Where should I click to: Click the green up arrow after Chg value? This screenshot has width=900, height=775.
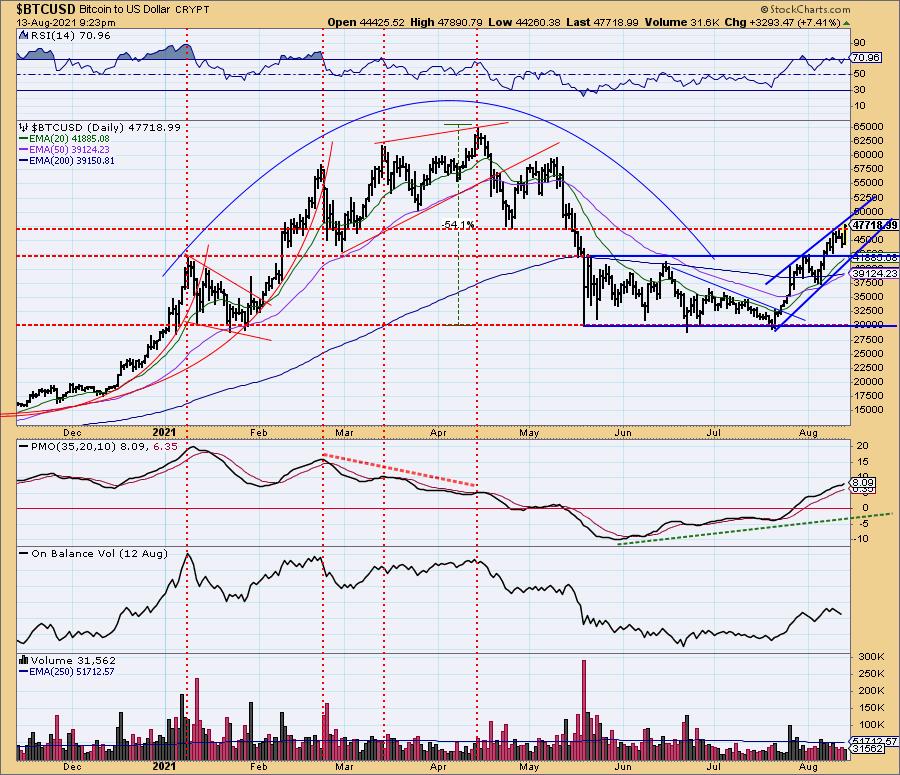pyautogui.click(x=847, y=23)
